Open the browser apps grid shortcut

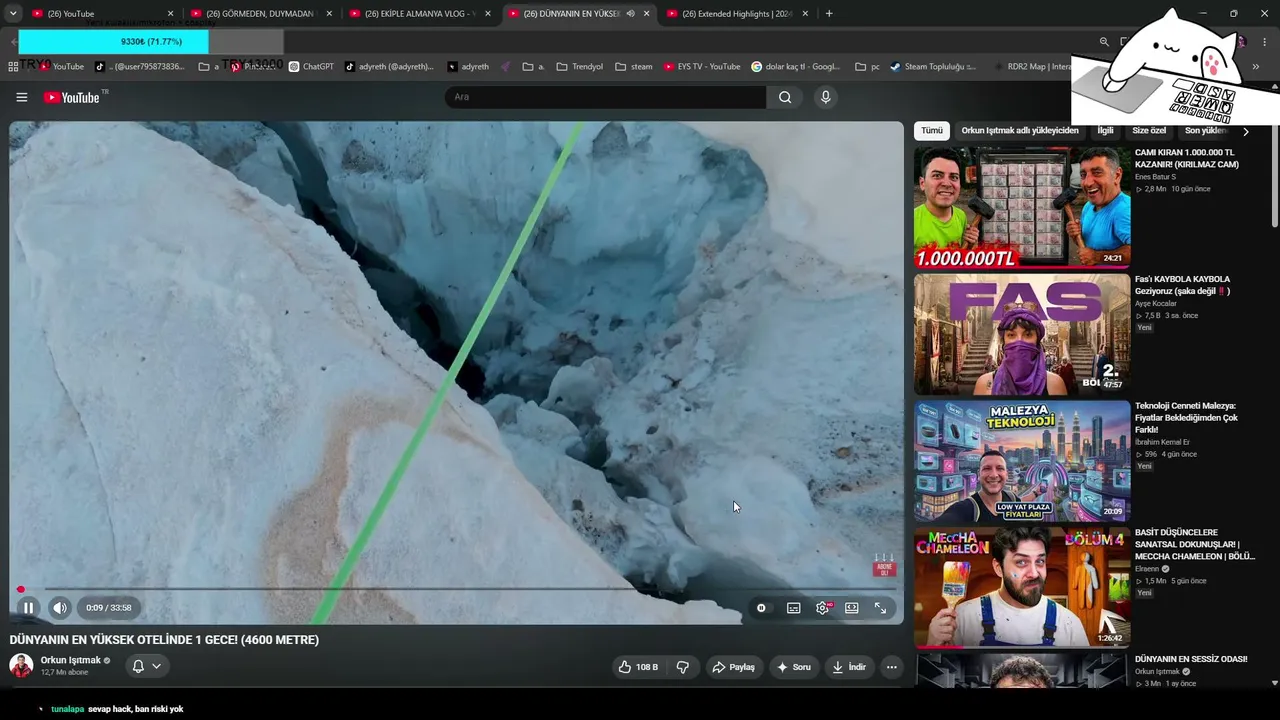(13, 67)
